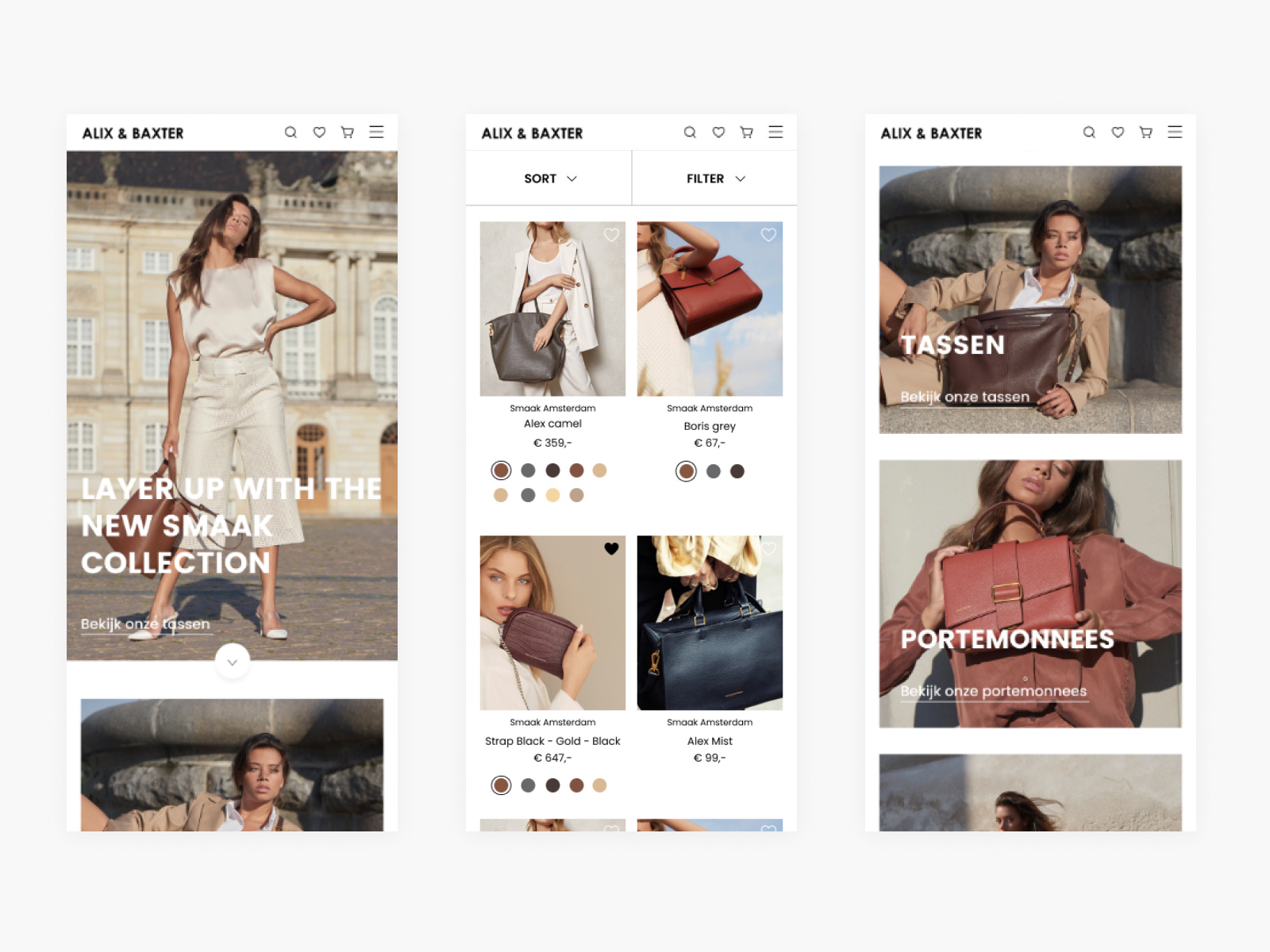Unfavorite the Strap Black - Gold - Black bag
Screen dimensions: 1270x952
coord(611,549)
